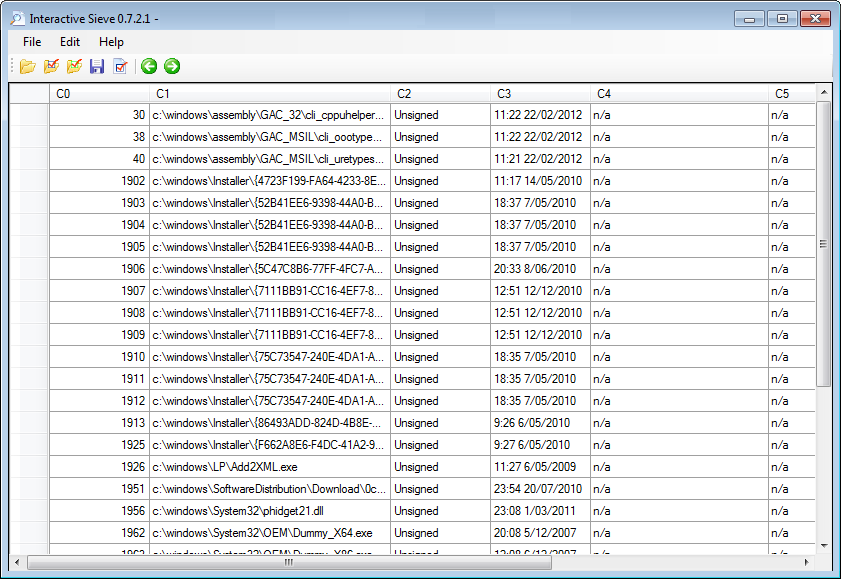Click the document with red checkmark icon

click(x=120, y=67)
